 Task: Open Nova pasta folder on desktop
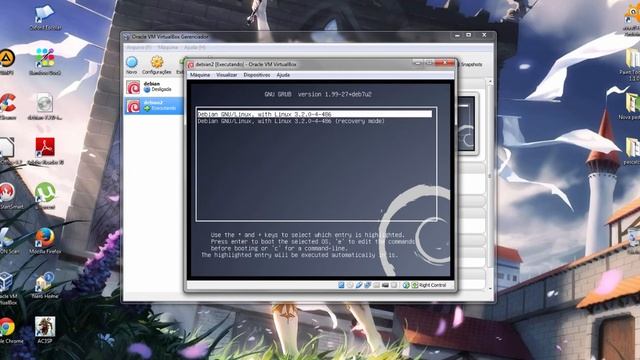click(631, 106)
